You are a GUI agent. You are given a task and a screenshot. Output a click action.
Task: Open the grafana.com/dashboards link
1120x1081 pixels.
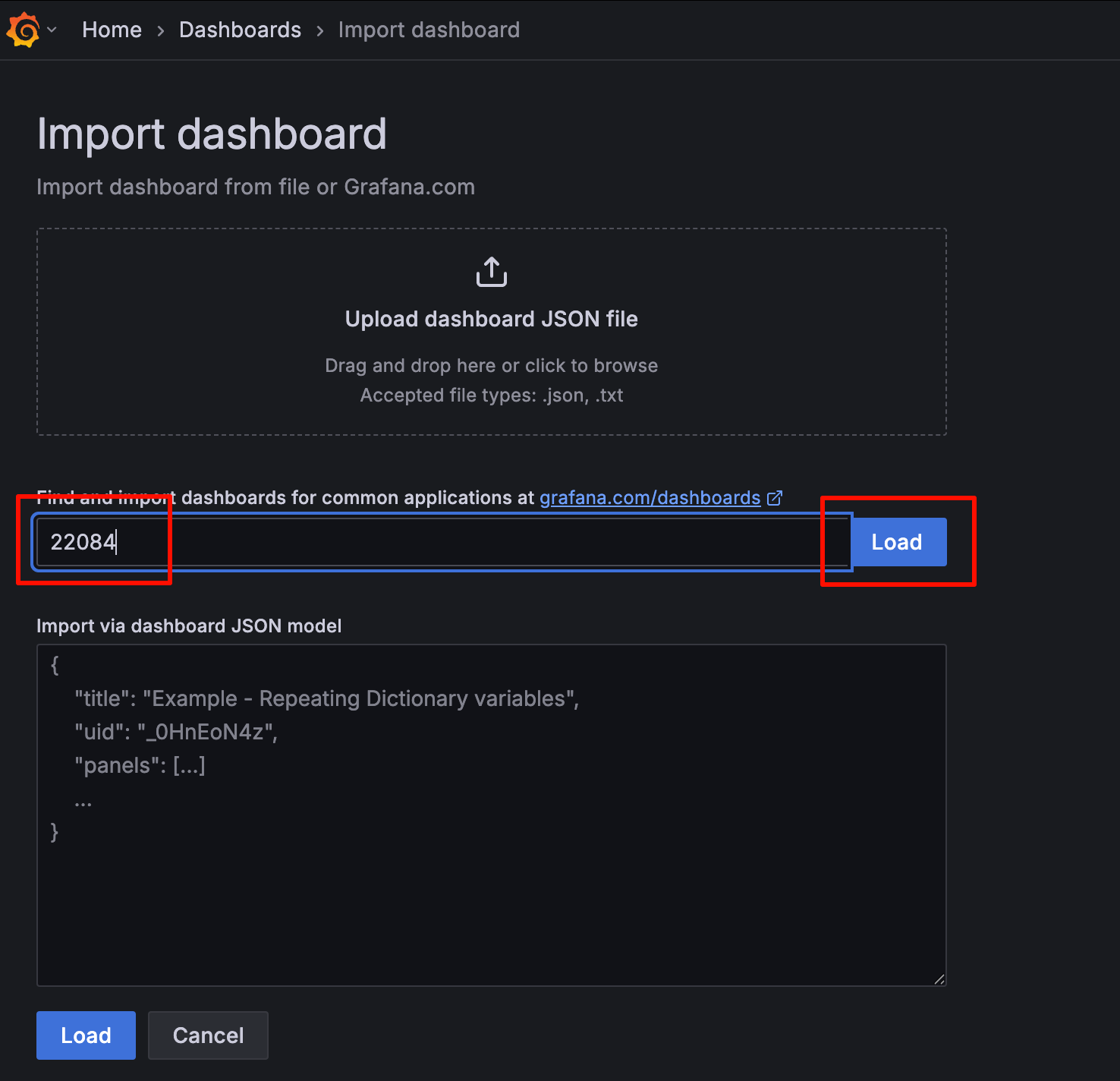pyautogui.click(x=650, y=498)
